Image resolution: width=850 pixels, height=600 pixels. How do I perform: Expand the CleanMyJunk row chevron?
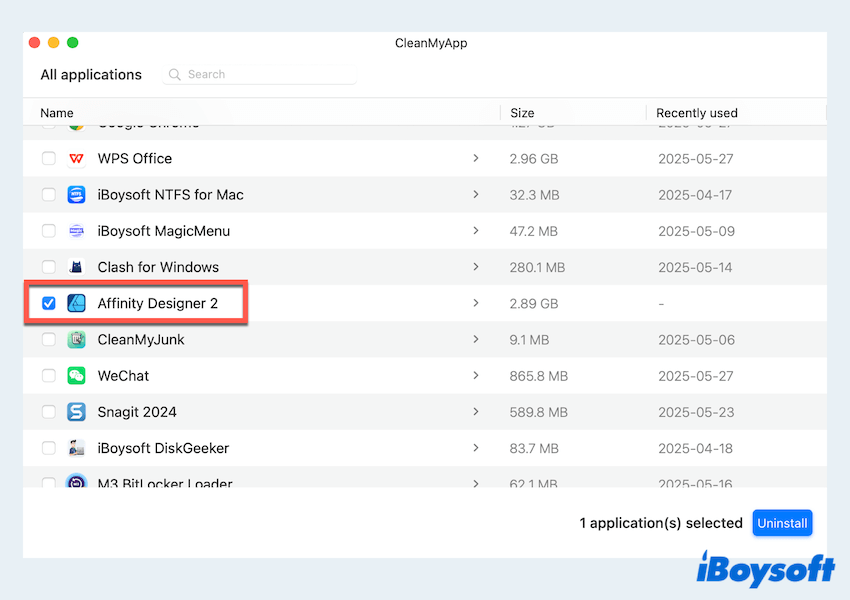point(475,340)
